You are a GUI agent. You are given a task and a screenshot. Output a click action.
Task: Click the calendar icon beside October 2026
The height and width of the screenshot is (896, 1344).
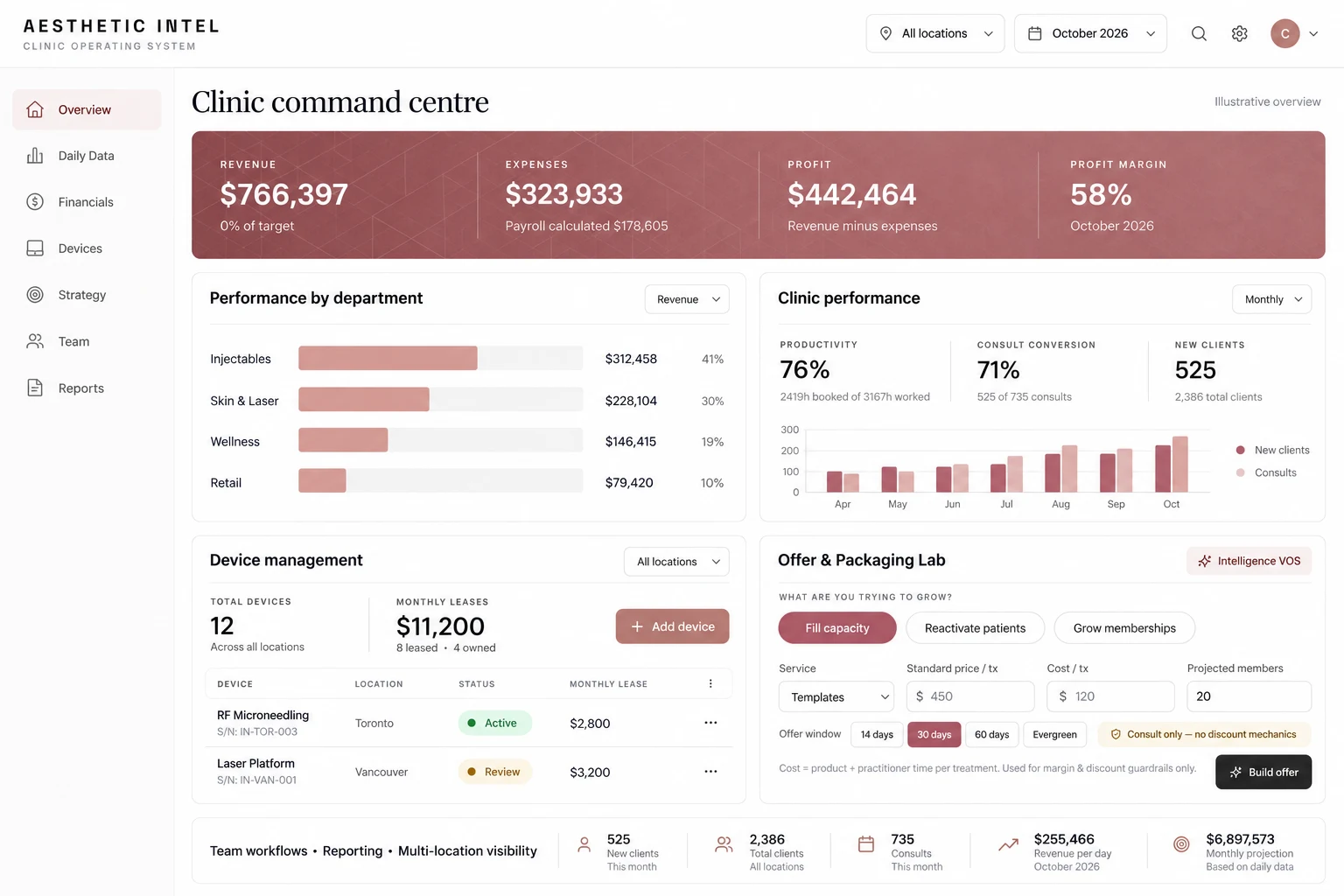click(1034, 33)
